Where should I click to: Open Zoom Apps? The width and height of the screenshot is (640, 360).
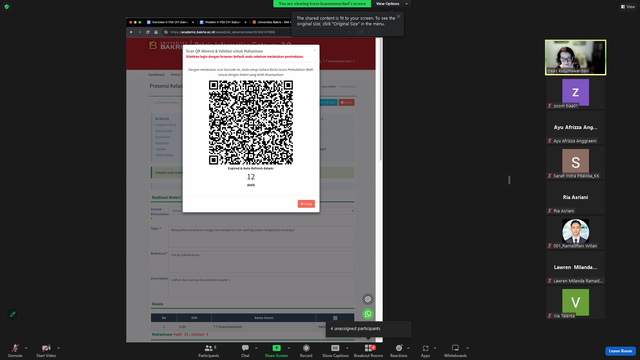(425, 350)
